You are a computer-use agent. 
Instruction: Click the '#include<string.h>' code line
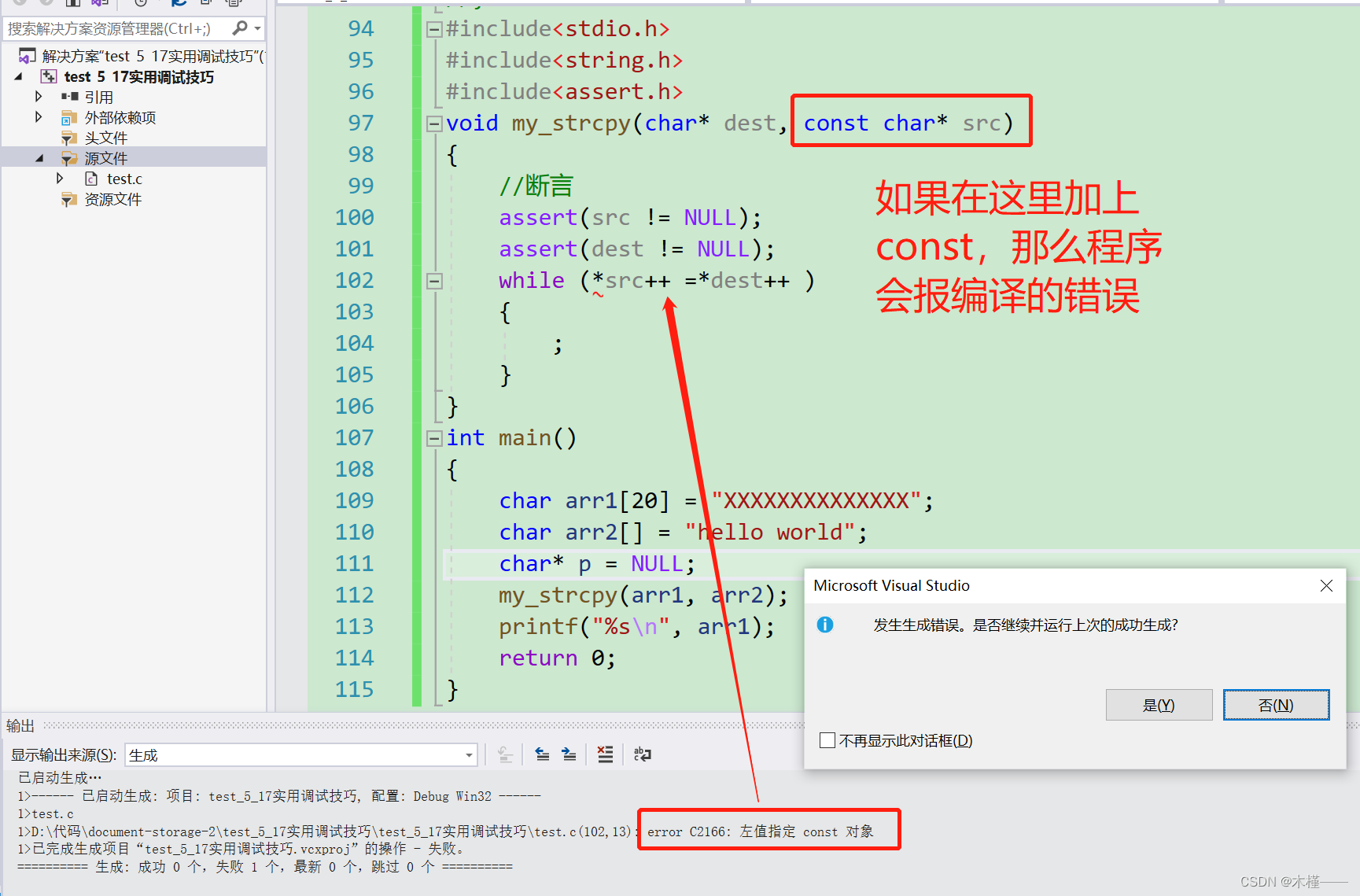tap(564, 61)
